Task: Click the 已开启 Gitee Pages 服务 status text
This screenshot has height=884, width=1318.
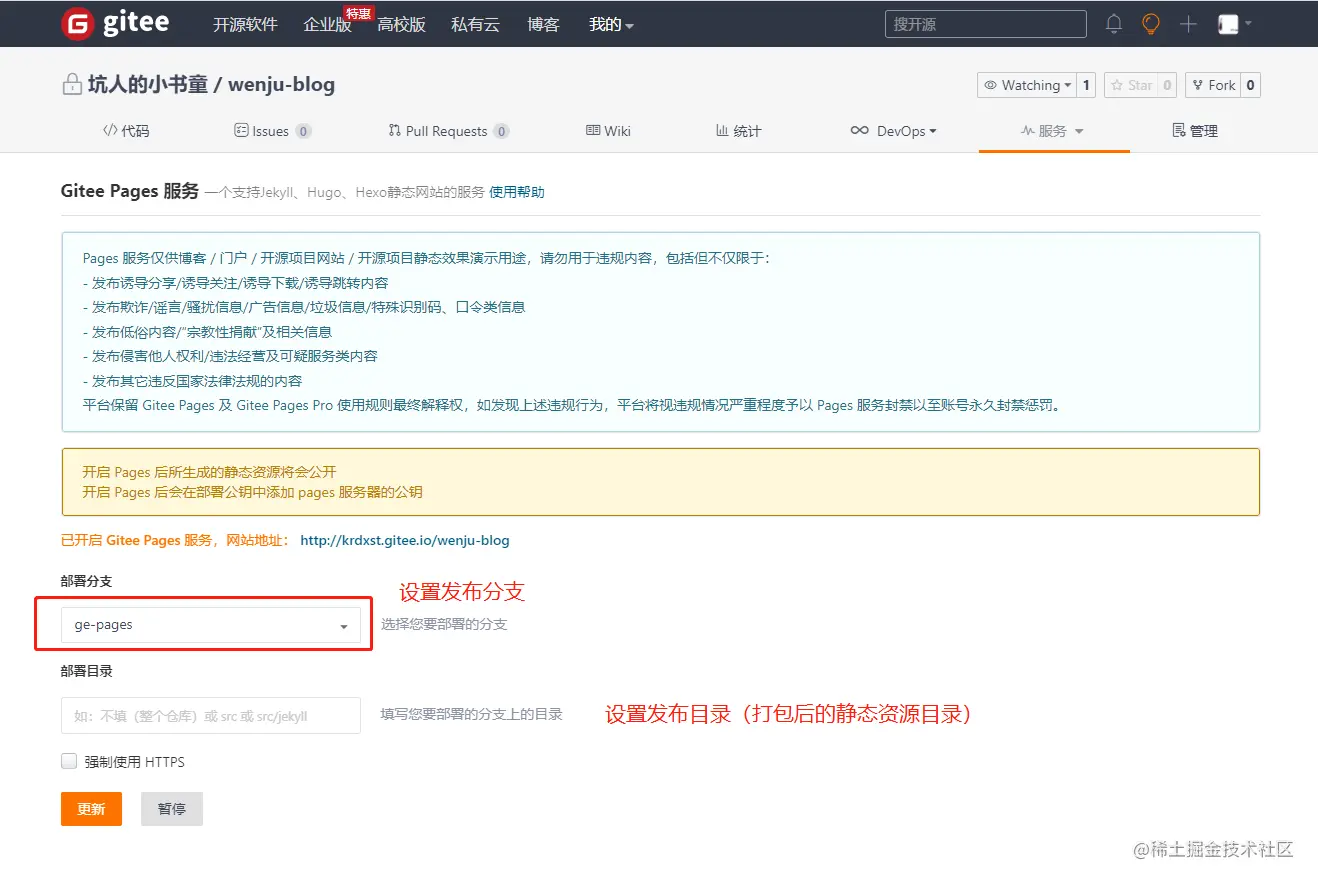Action: click(175, 540)
